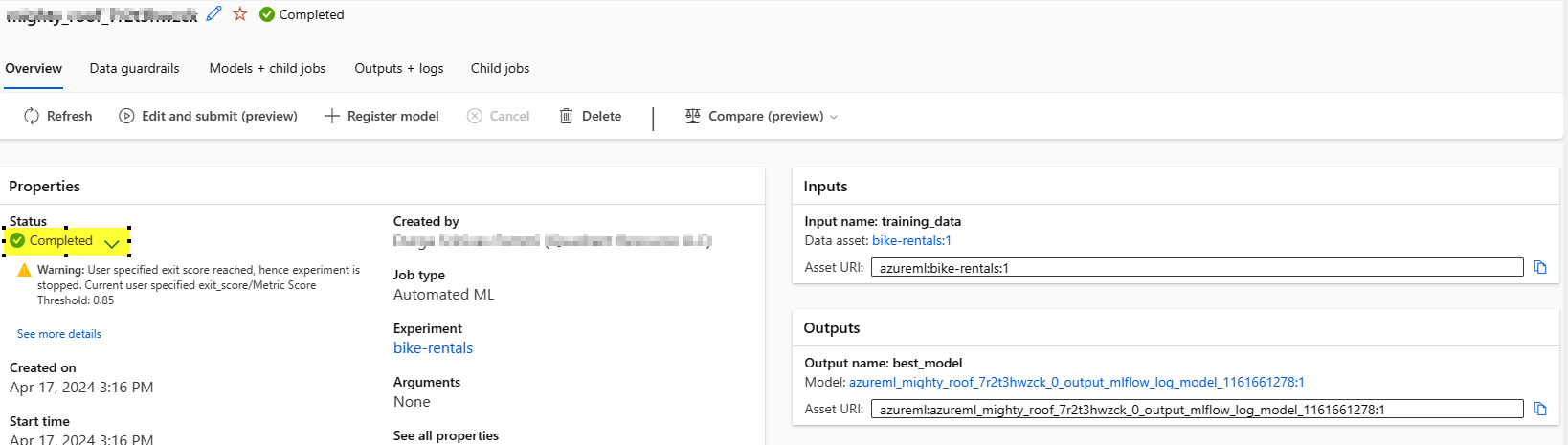Copy the training_data Asset URI

click(x=1540, y=267)
